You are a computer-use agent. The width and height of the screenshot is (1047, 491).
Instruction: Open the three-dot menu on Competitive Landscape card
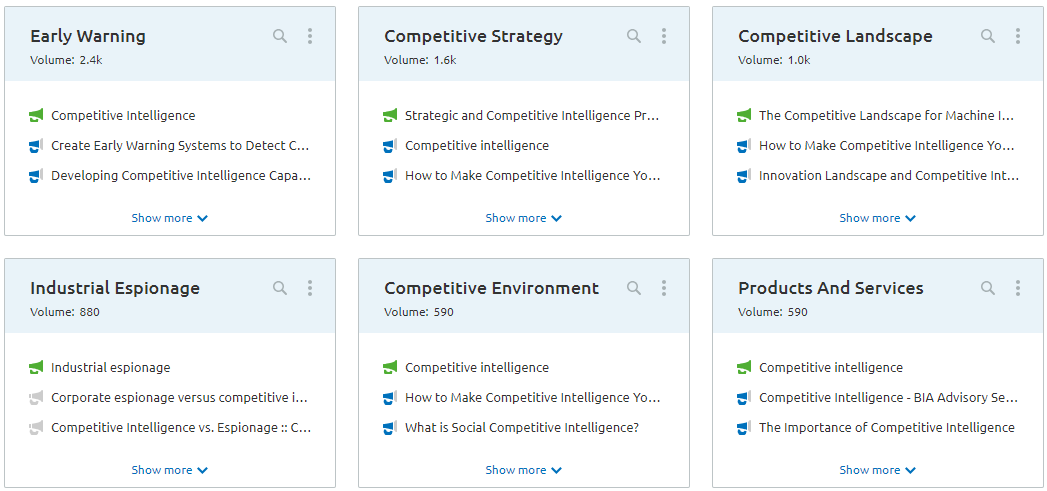1018,36
